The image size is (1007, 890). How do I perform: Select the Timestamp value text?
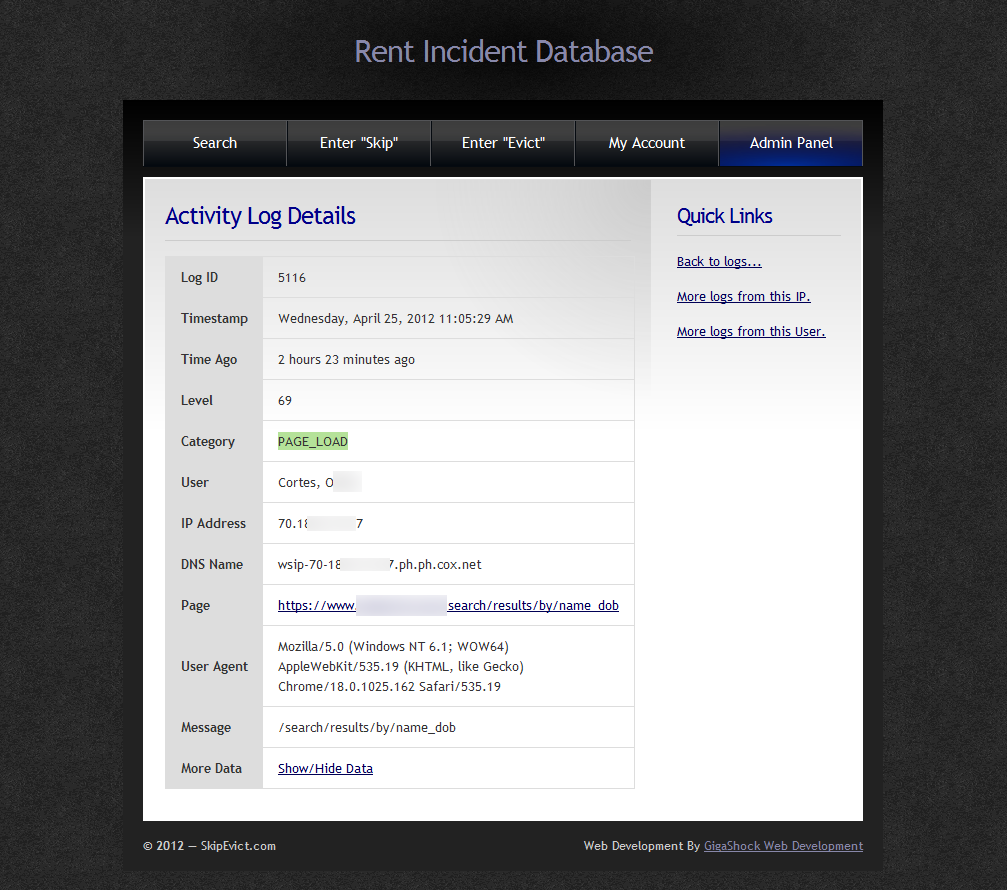pyautogui.click(x=396, y=318)
